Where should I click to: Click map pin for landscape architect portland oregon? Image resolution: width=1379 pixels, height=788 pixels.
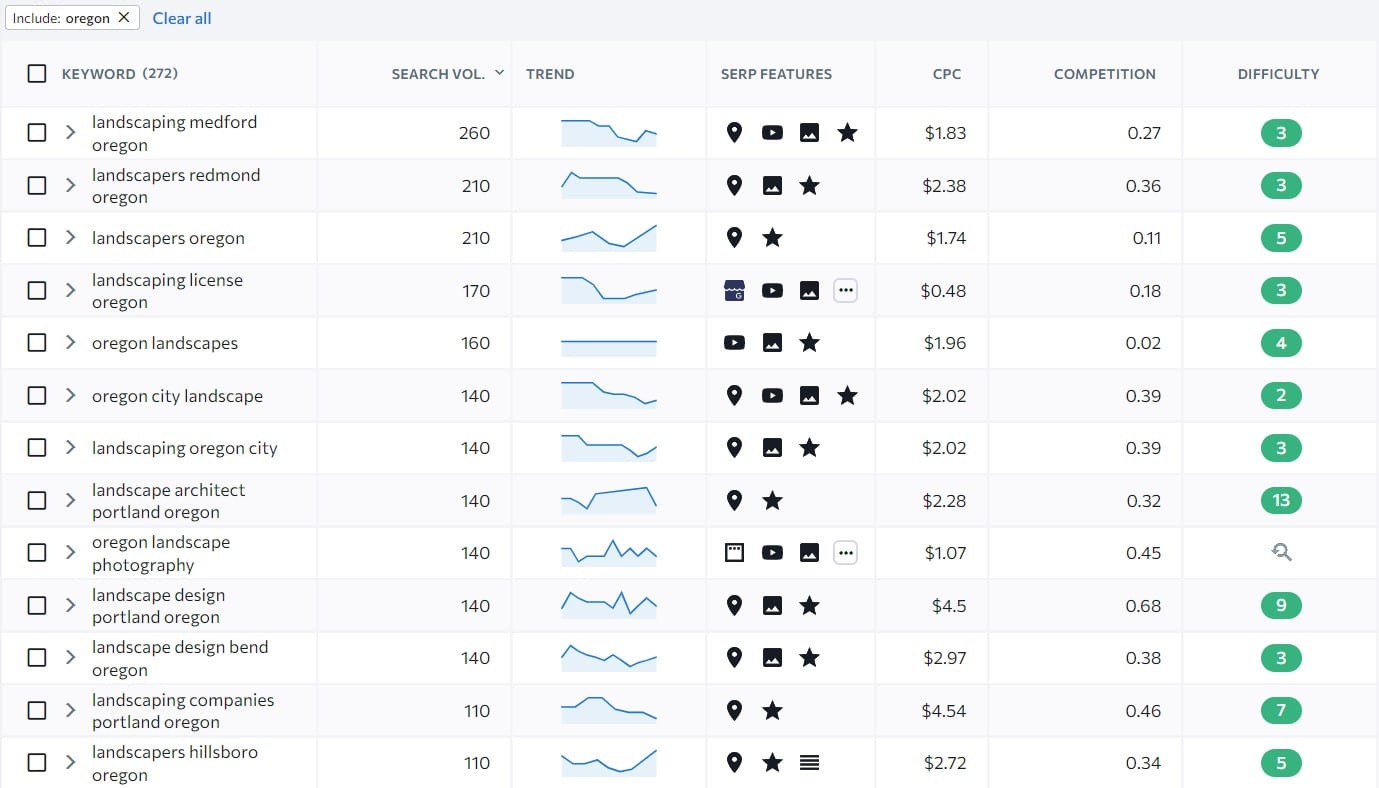click(x=734, y=501)
